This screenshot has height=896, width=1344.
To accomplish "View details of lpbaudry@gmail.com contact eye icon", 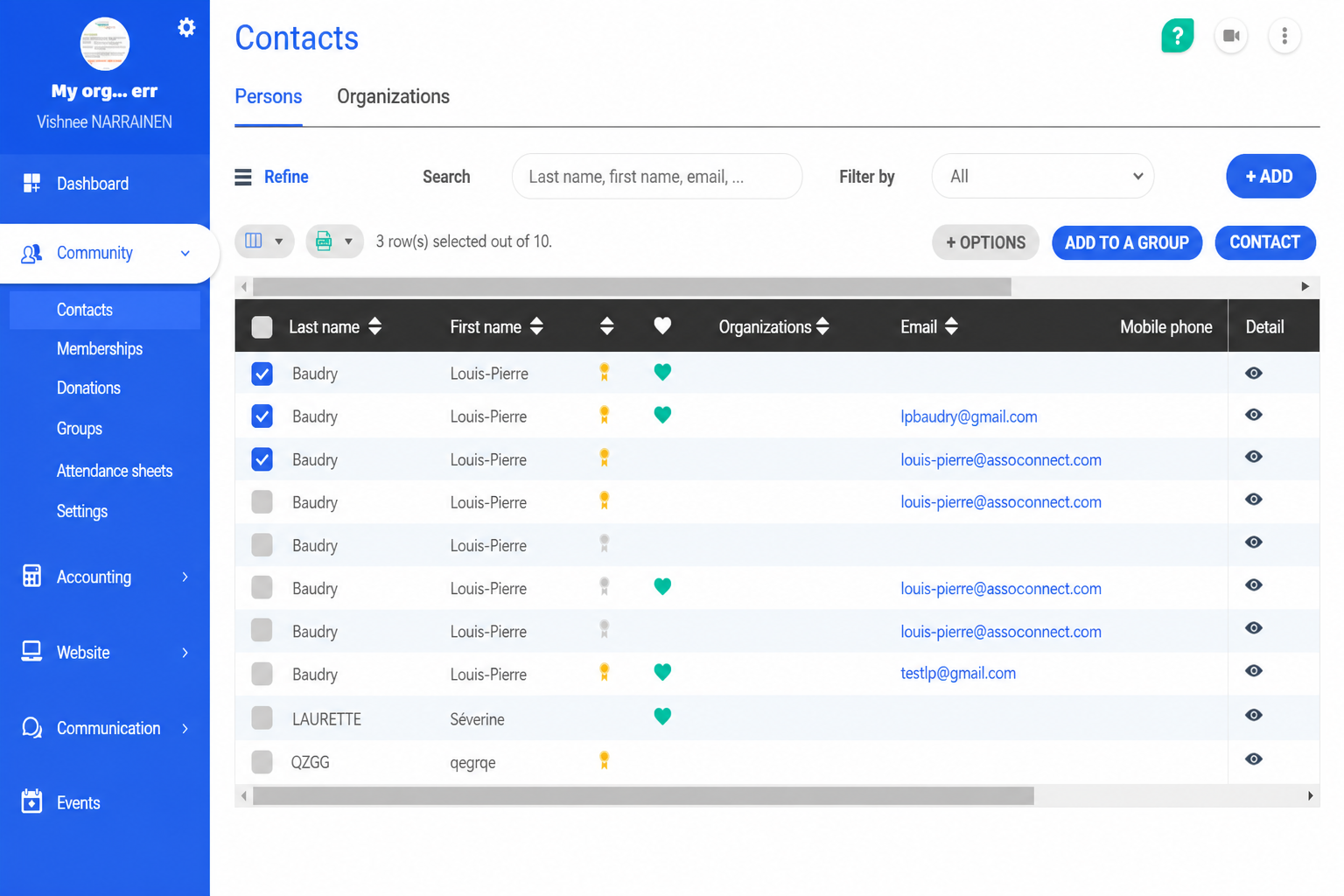I will [x=1254, y=415].
